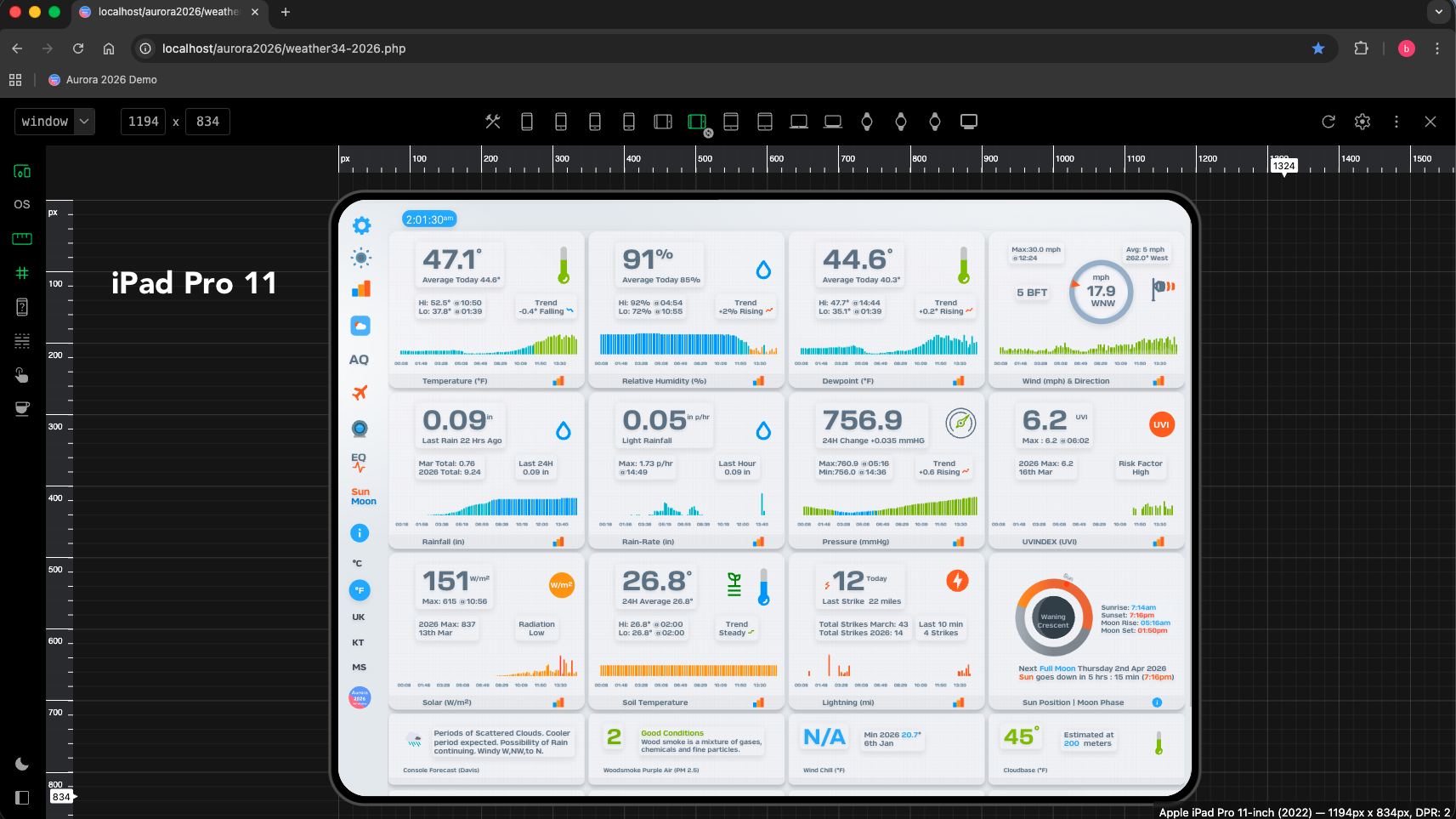
Task: Select the UK units option
Action: 359,617
